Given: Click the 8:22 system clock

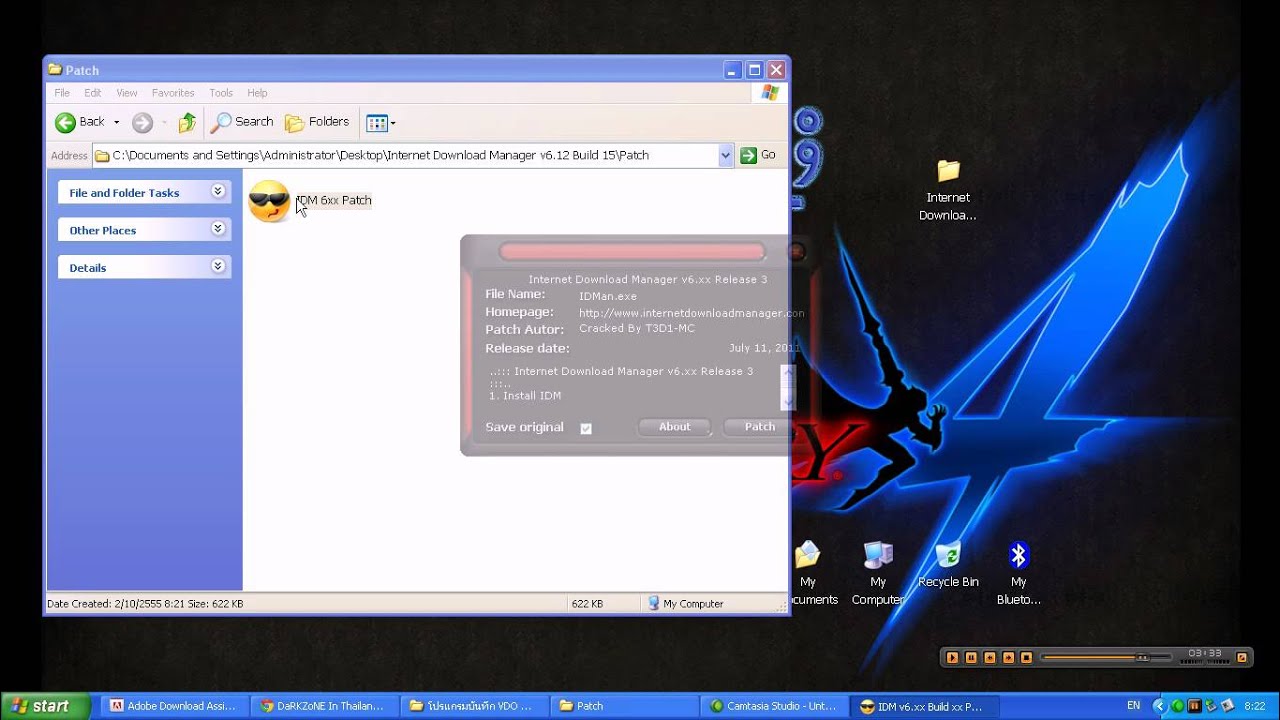Looking at the screenshot, I should pos(1254,706).
